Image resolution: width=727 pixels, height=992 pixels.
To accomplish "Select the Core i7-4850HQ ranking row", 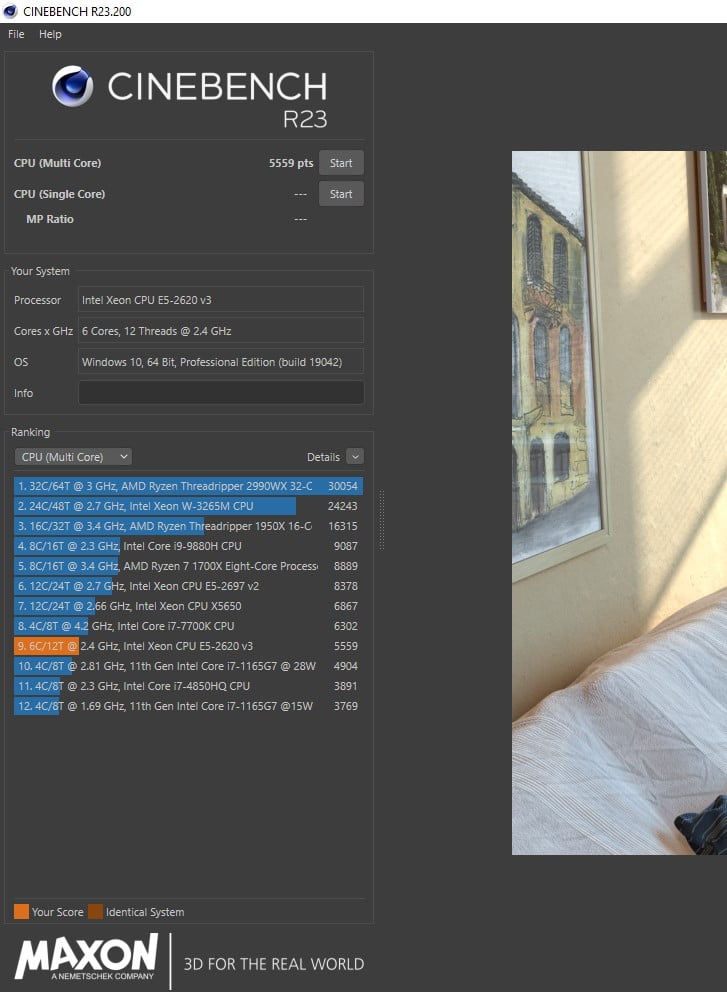I will 189,686.
